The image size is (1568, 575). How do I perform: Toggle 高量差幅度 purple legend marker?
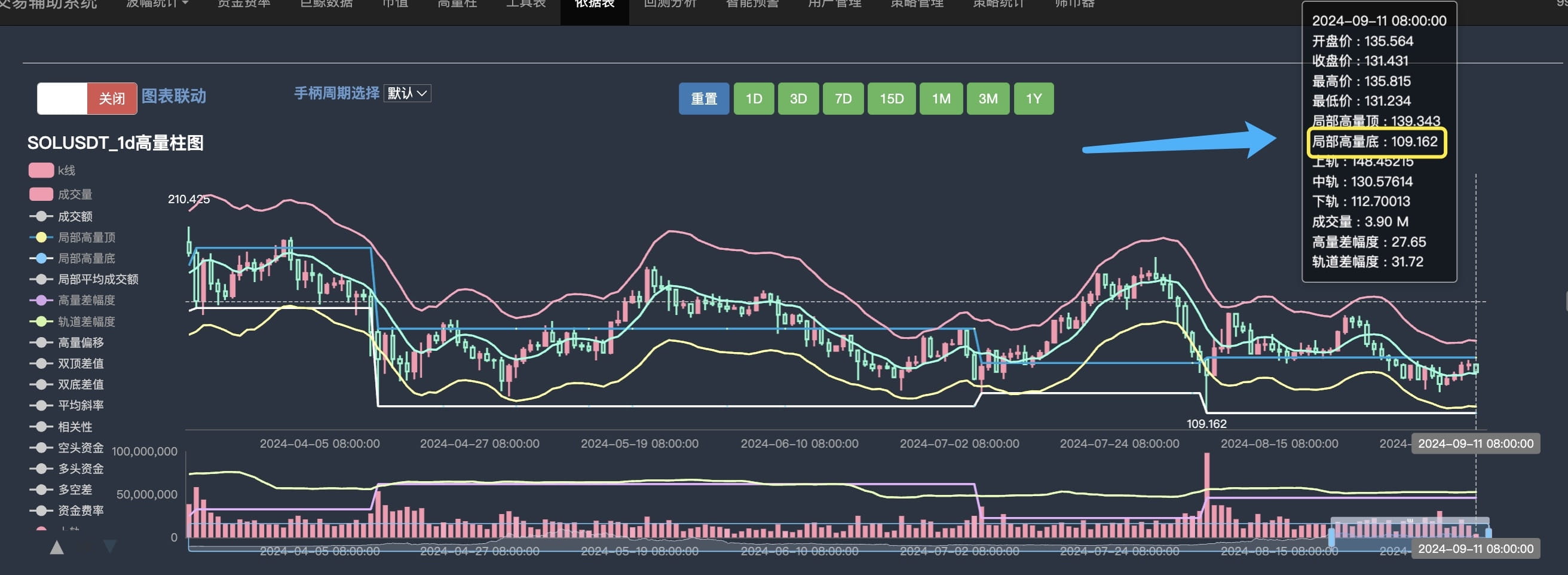[x=41, y=300]
